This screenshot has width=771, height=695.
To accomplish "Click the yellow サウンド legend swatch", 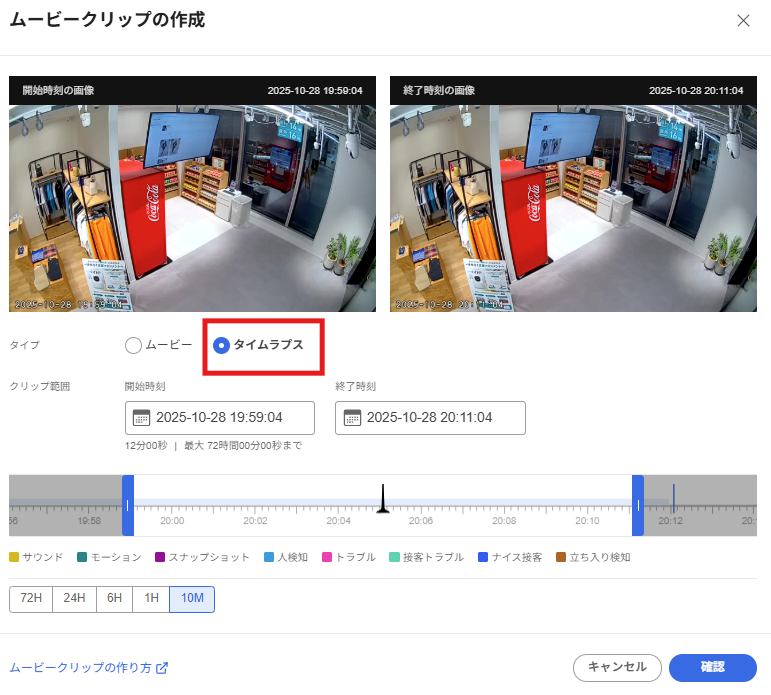I will coord(14,557).
